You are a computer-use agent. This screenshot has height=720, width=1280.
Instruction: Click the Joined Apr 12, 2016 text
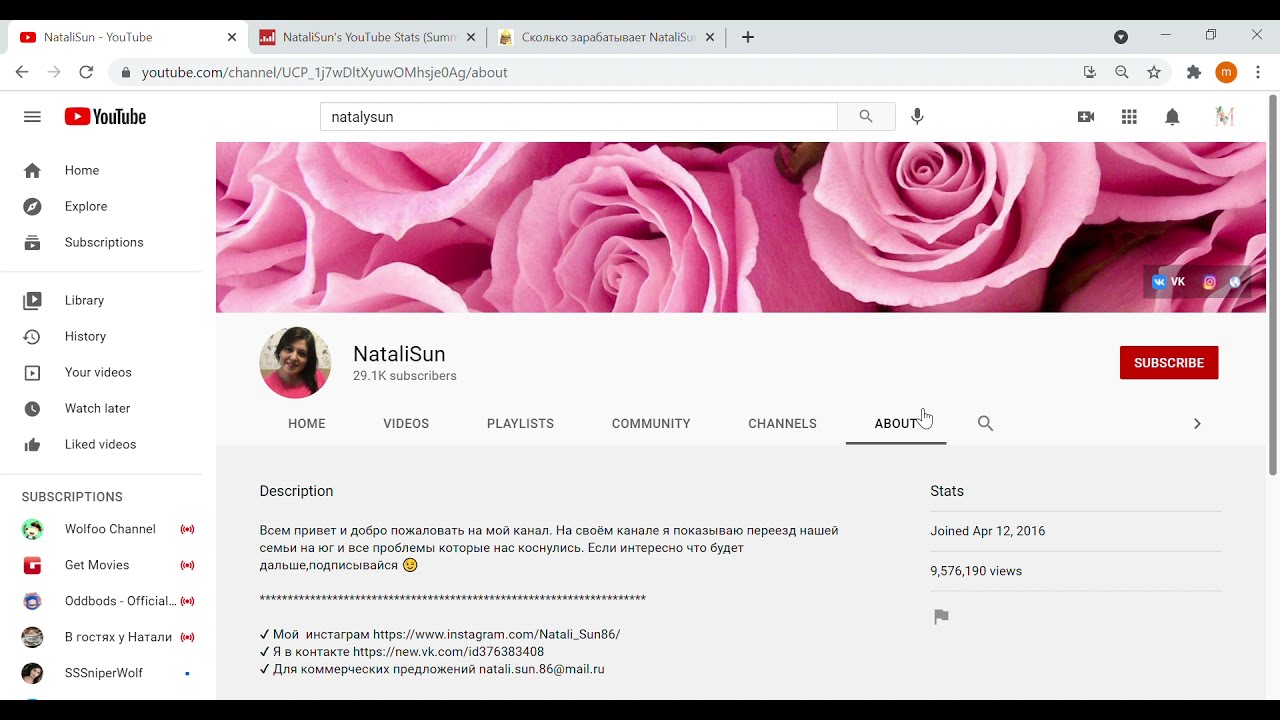pos(988,531)
